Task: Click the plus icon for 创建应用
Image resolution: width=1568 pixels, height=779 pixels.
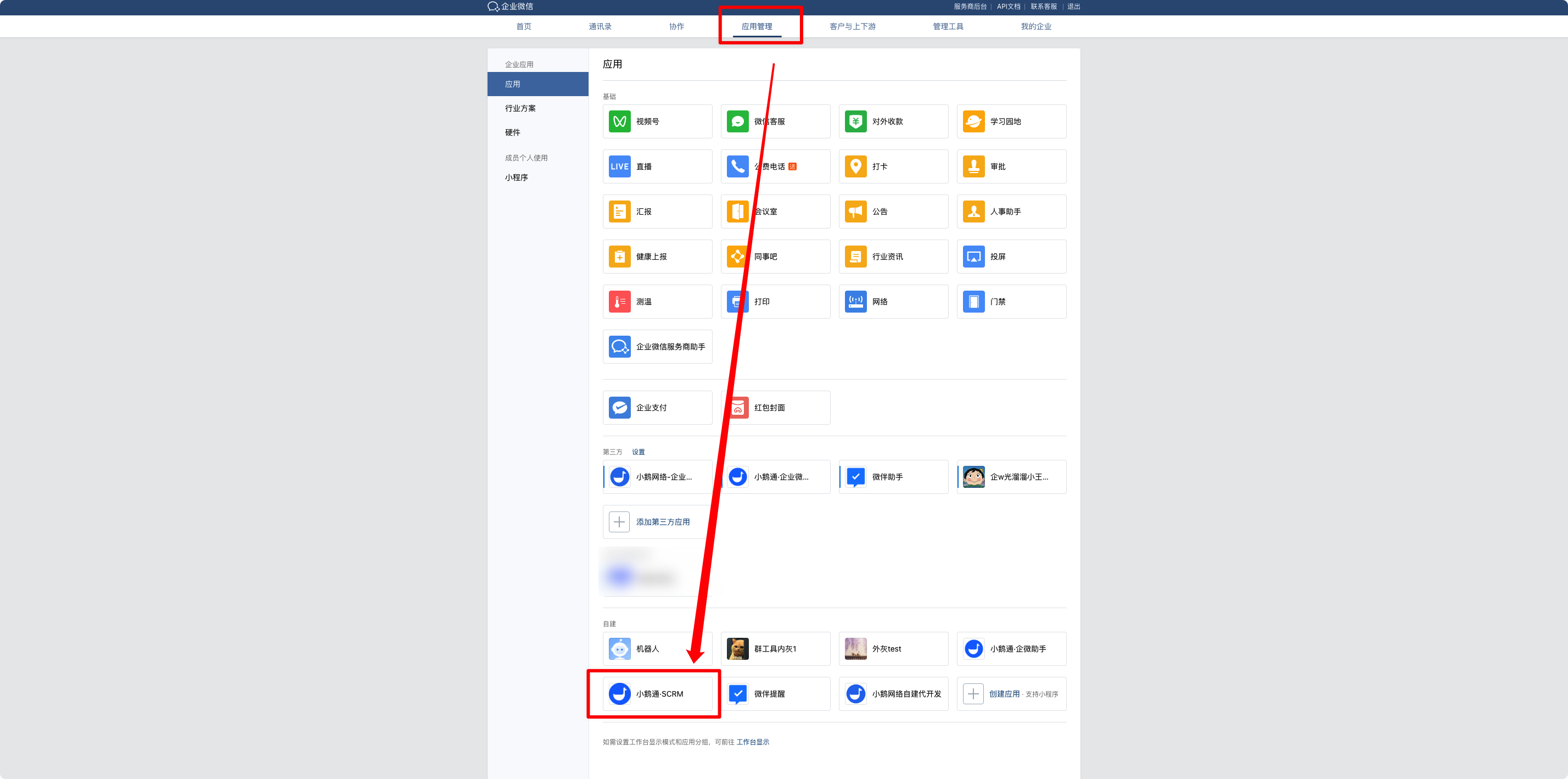Action: click(974, 694)
